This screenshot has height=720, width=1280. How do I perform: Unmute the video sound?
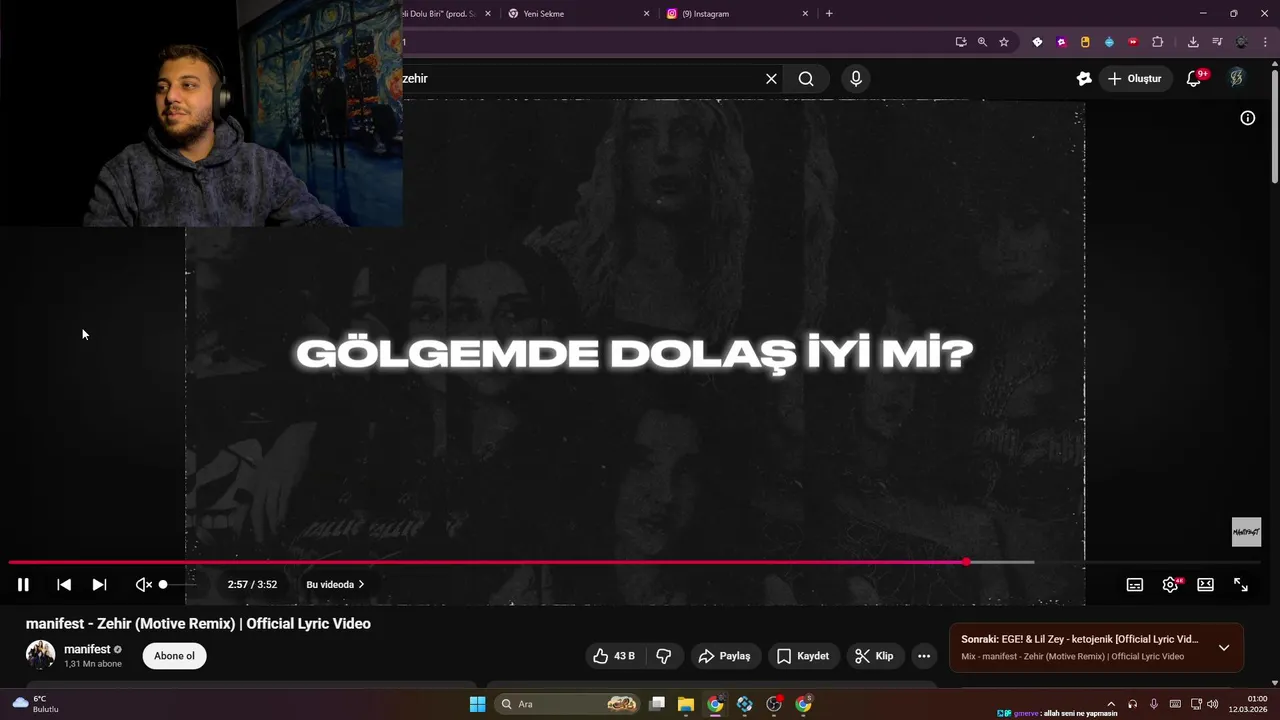pyautogui.click(x=144, y=585)
